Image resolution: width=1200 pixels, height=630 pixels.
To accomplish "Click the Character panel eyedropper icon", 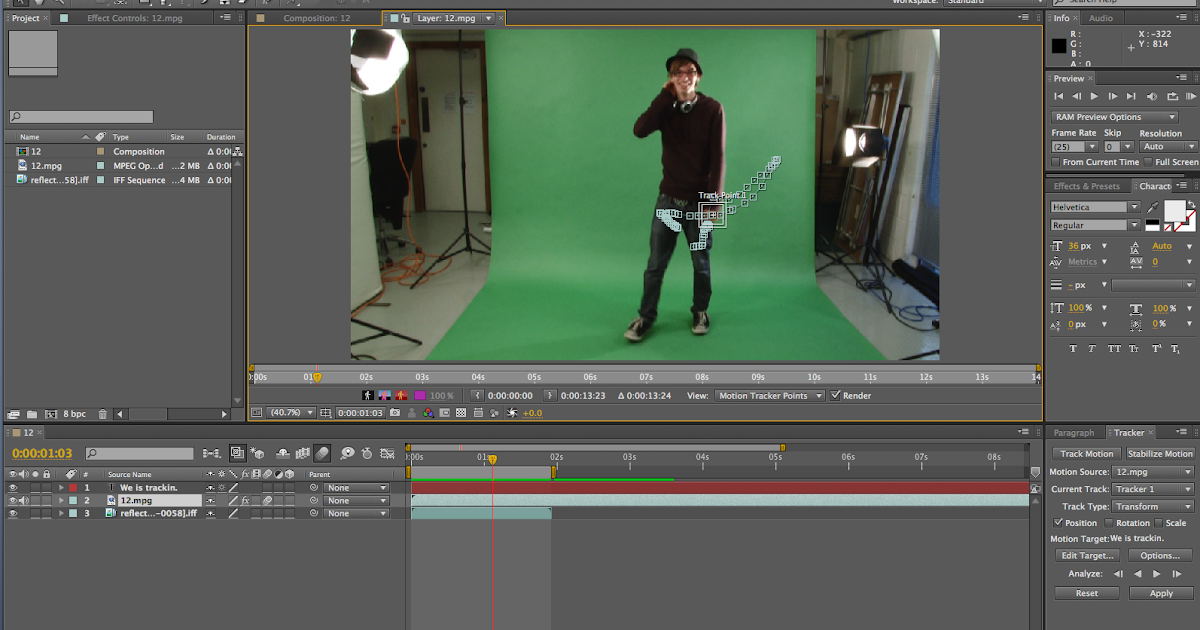I will point(1153,207).
